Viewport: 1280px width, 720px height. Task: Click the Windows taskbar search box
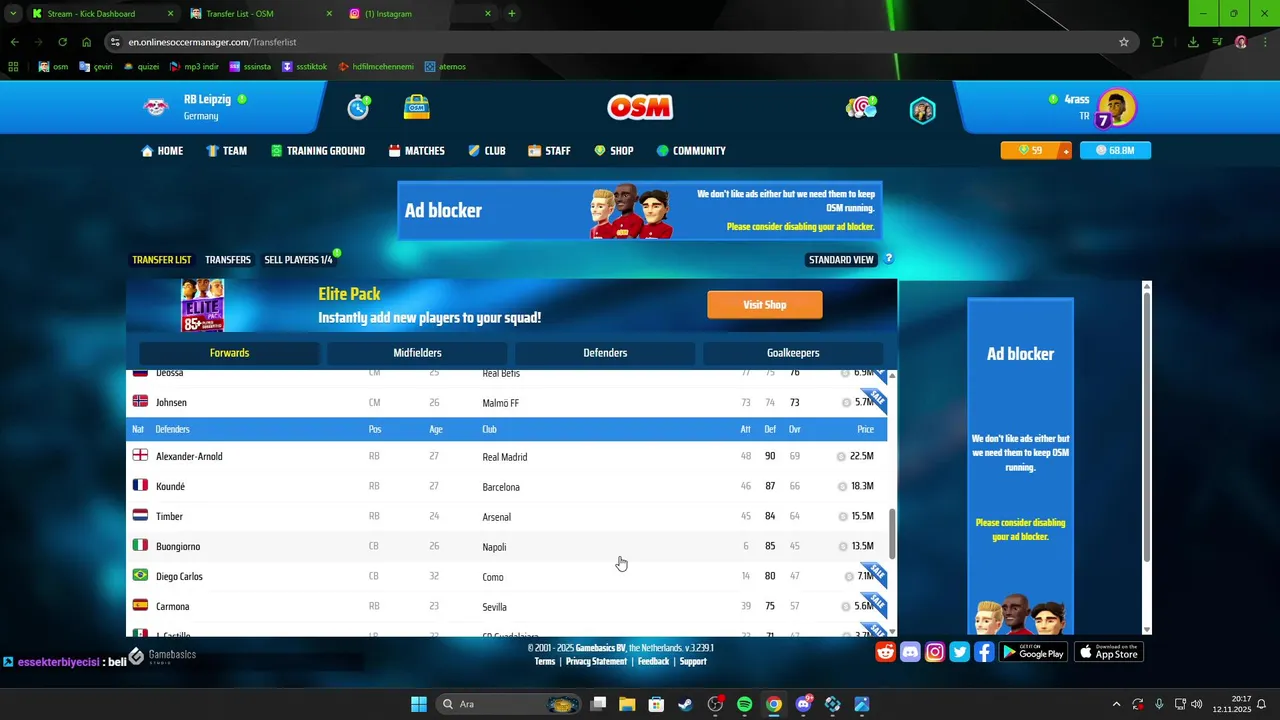click(x=510, y=704)
